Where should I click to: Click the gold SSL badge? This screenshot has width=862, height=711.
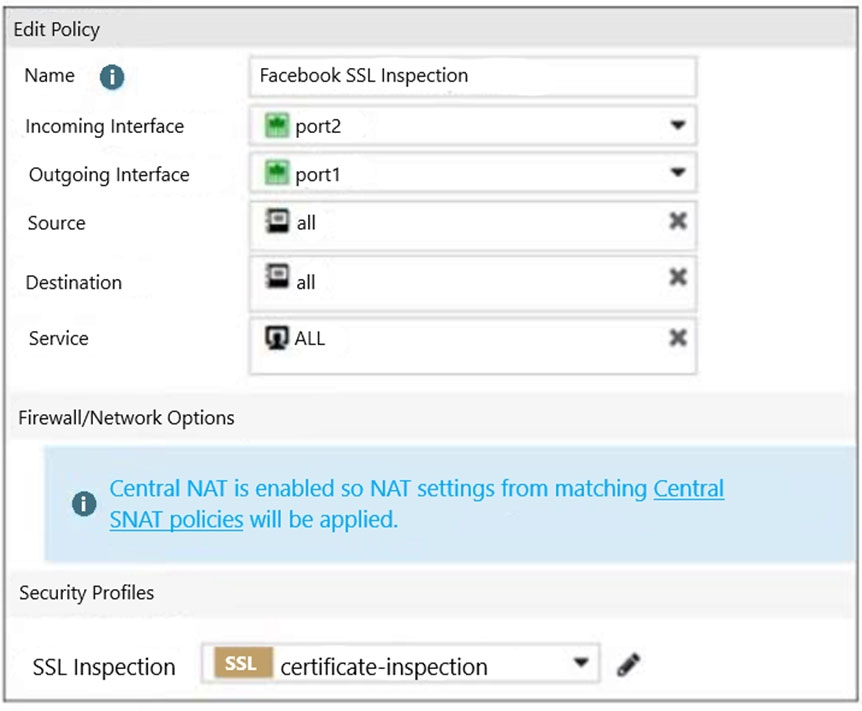pos(242,663)
